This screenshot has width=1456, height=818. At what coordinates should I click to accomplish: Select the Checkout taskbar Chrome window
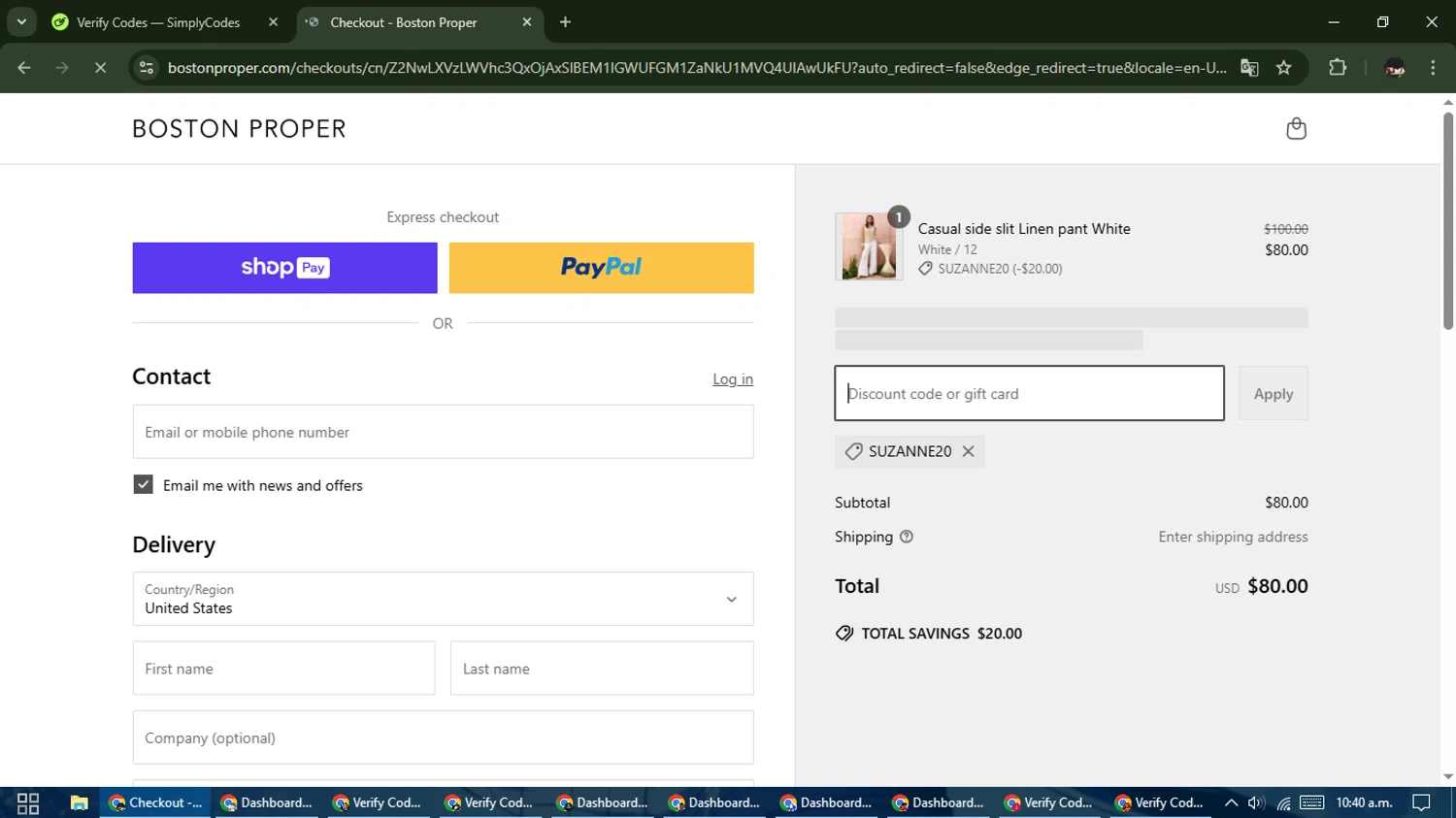pyautogui.click(x=155, y=802)
